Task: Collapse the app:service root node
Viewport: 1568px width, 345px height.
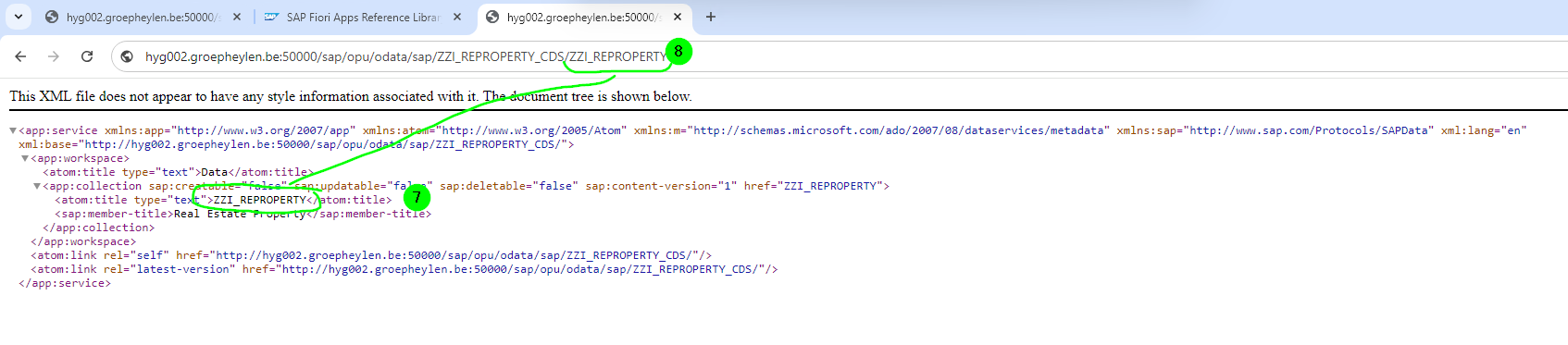Action: pos(13,130)
